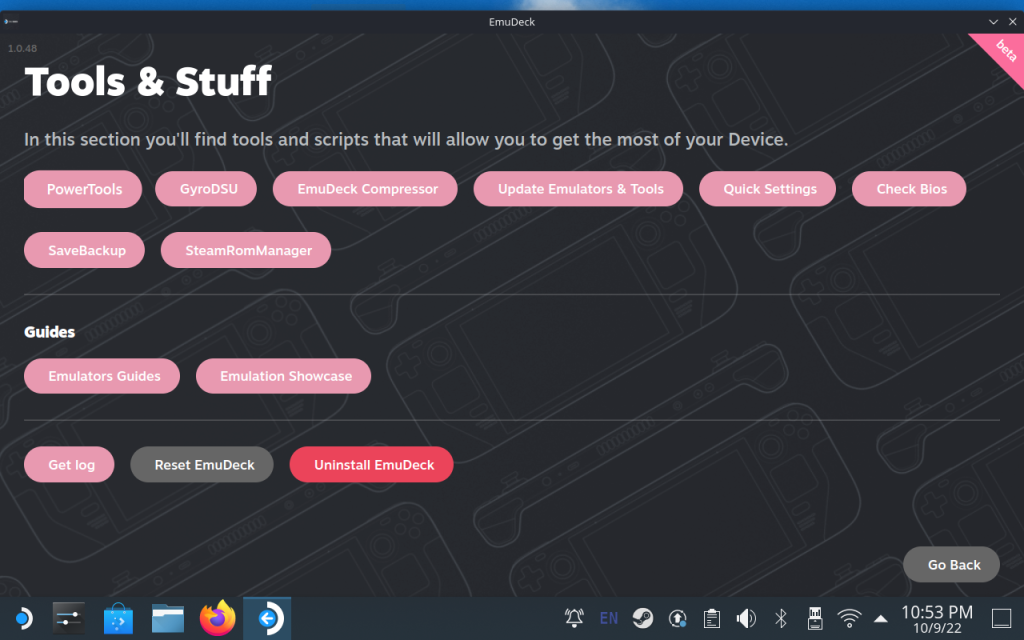Open the clipboard tray icon
Viewport: 1024px width, 640px height.
click(x=712, y=618)
